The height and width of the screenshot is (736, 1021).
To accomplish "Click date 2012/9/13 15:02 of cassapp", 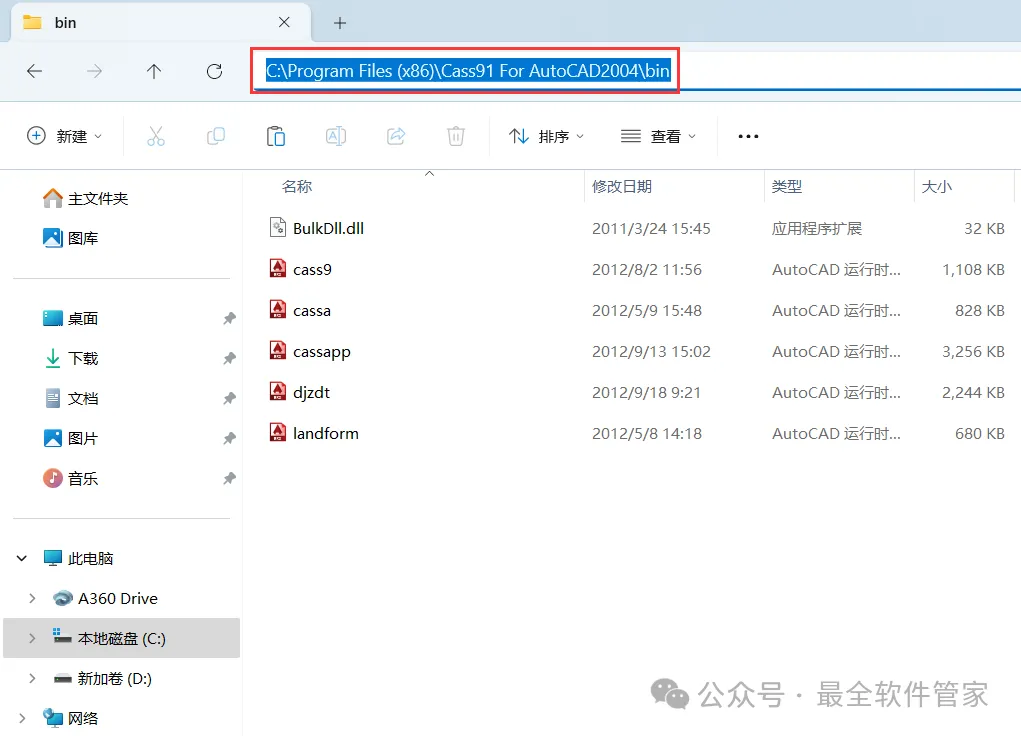I will pyautogui.click(x=651, y=351).
